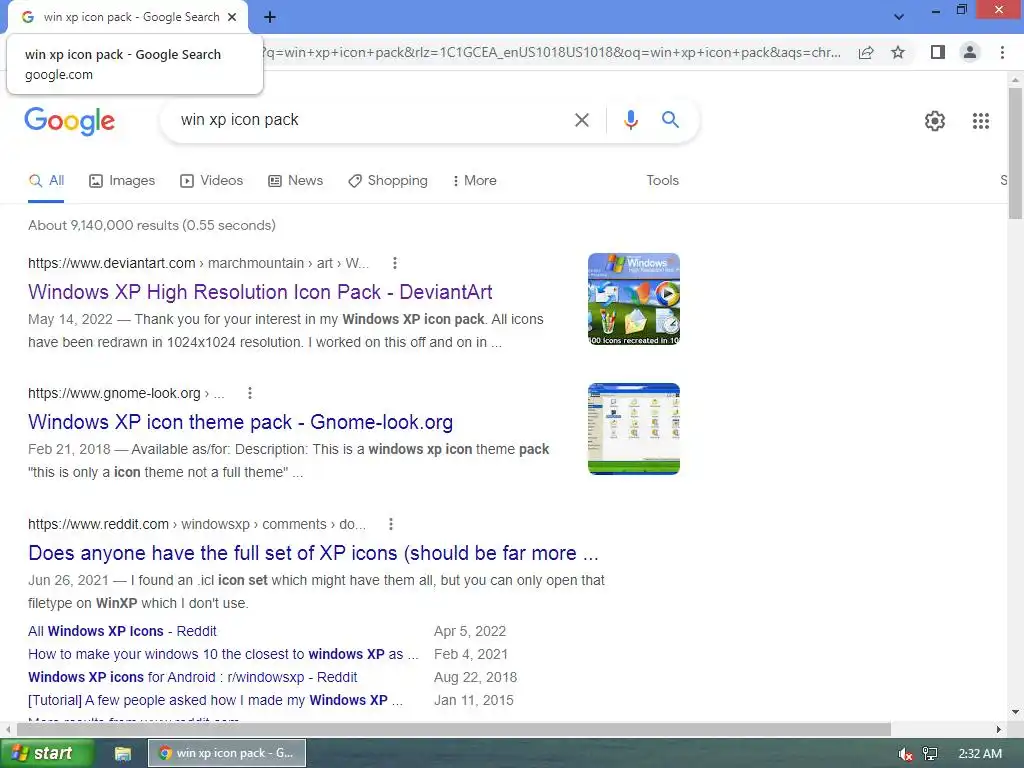This screenshot has width=1024, height=768.
Task: Open DeviantArt result options three dots
Action: click(x=394, y=263)
